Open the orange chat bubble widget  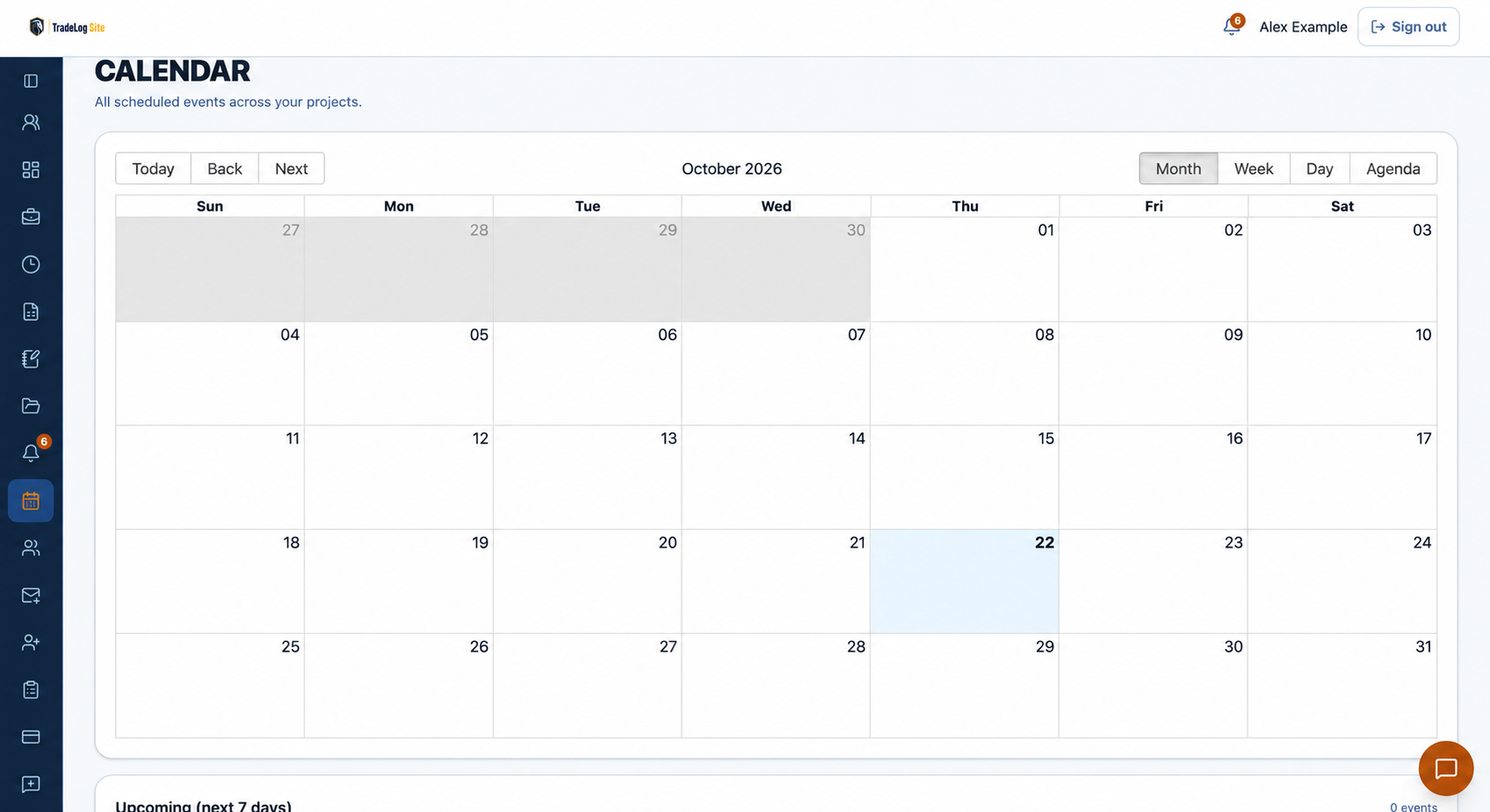pyautogui.click(x=1445, y=768)
